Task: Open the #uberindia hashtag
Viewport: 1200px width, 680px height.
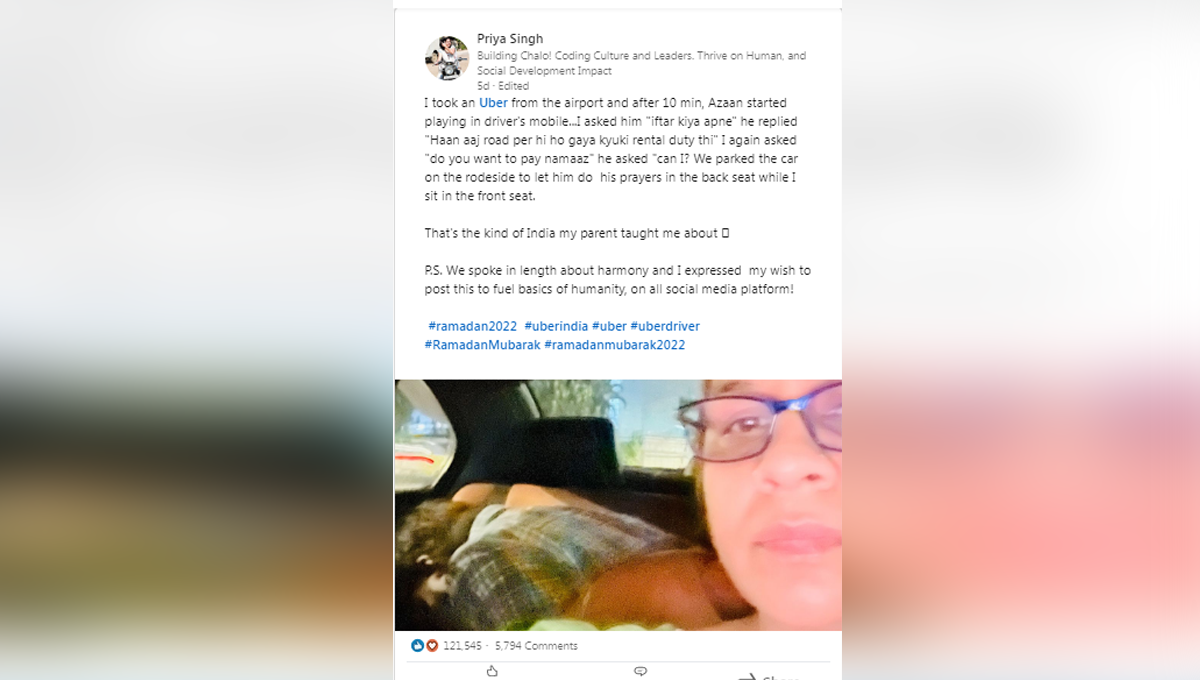Action: click(x=556, y=326)
